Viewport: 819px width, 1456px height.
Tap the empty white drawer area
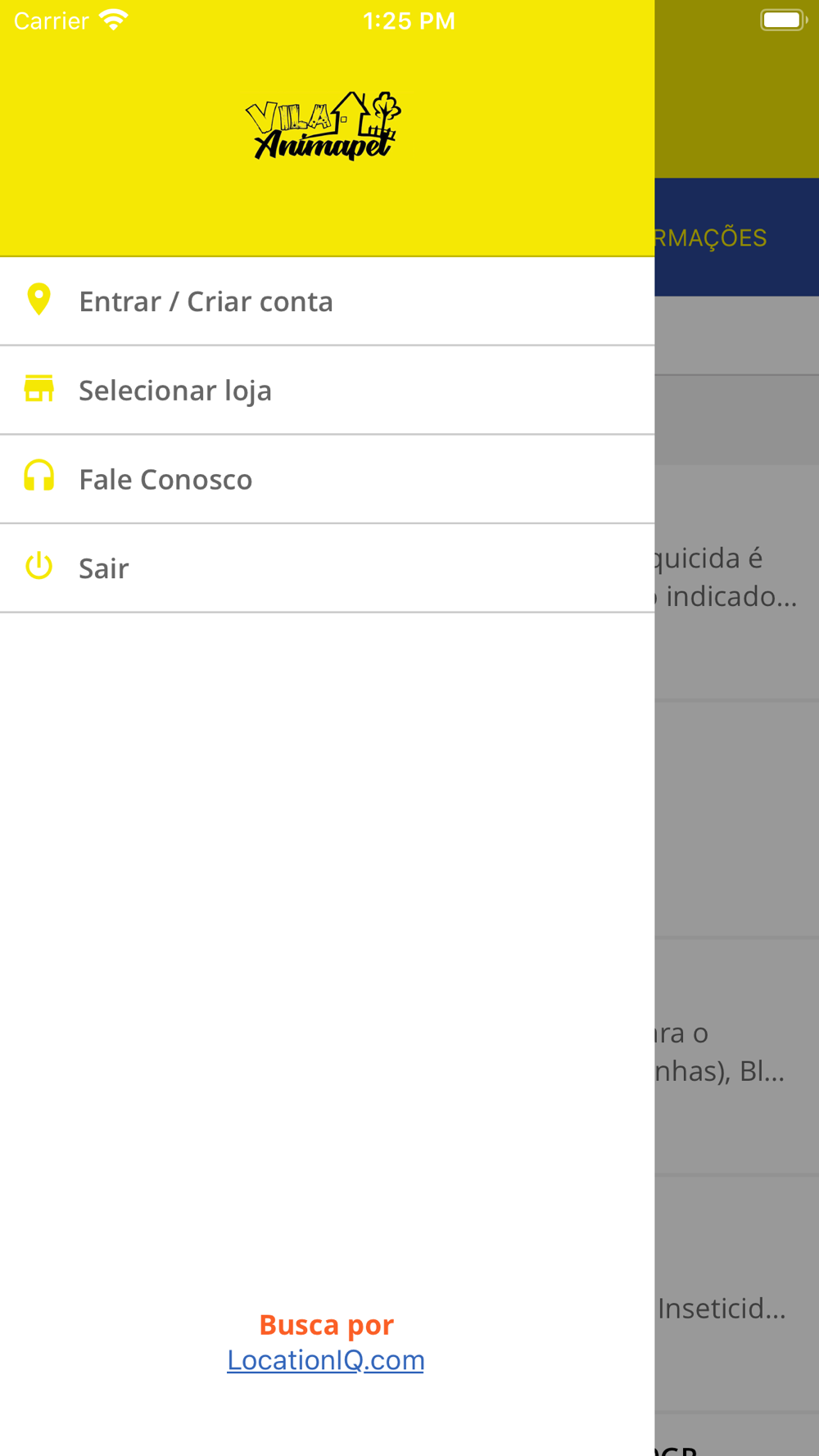(x=328, y=942)
